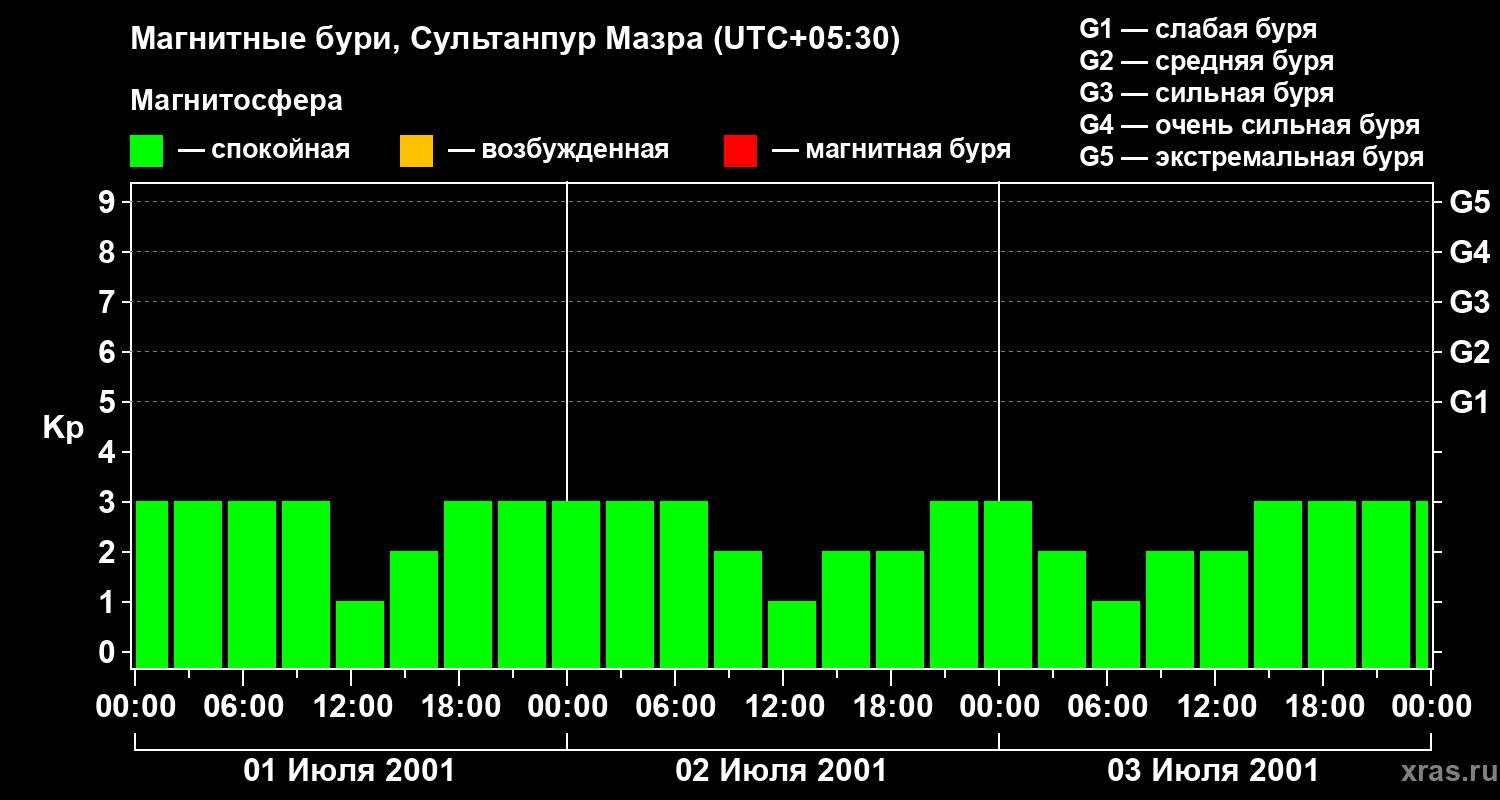Click the '18:00' tick label on 03 Июля
Image resolution: width=1500 pixels, height=800 pixels.
pyautogui.click(x=1323, y=707)
